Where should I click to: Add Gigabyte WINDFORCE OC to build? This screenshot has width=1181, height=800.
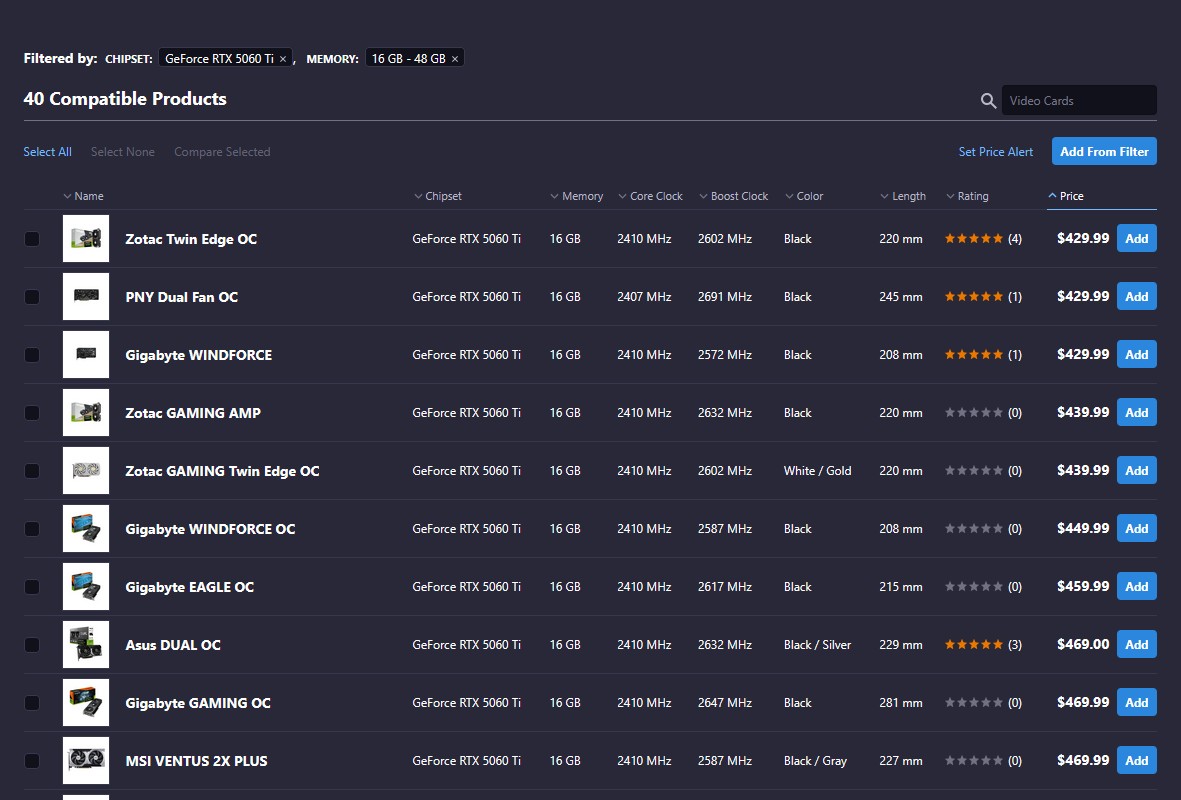1137,529
